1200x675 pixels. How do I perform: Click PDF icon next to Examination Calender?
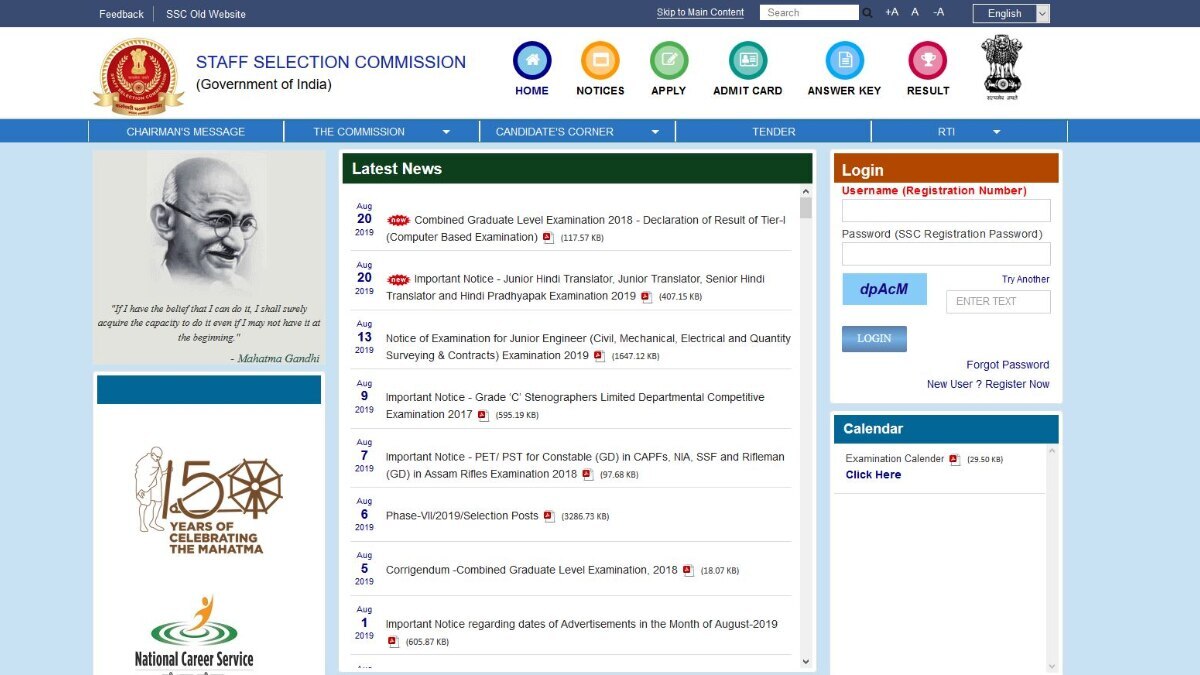pos(954,459)
